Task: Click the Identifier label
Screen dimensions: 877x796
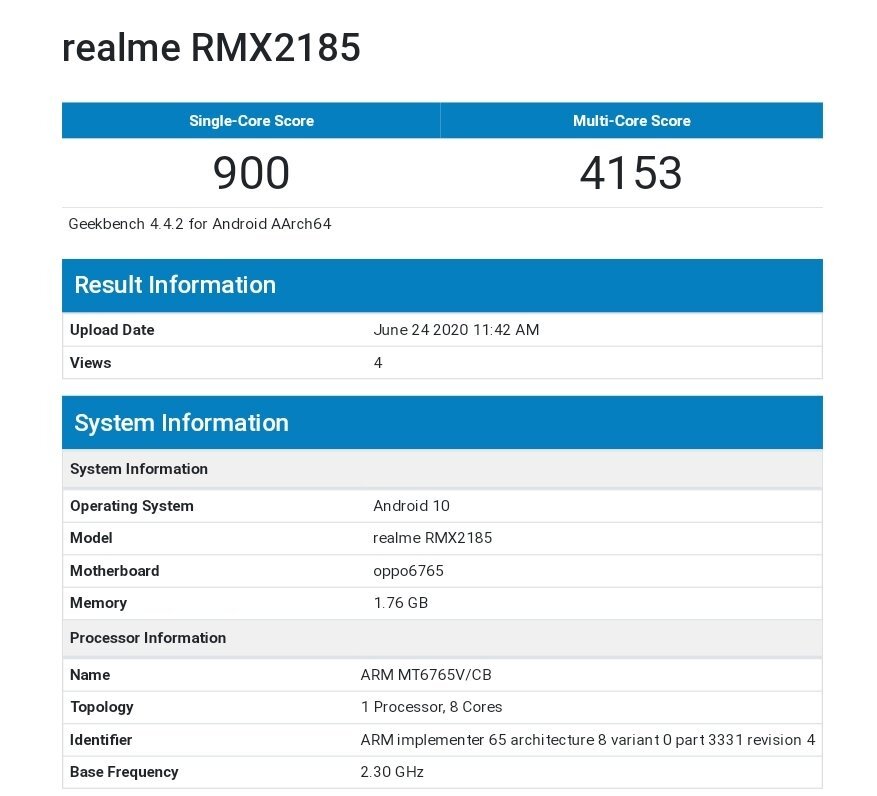Action: 101,740
